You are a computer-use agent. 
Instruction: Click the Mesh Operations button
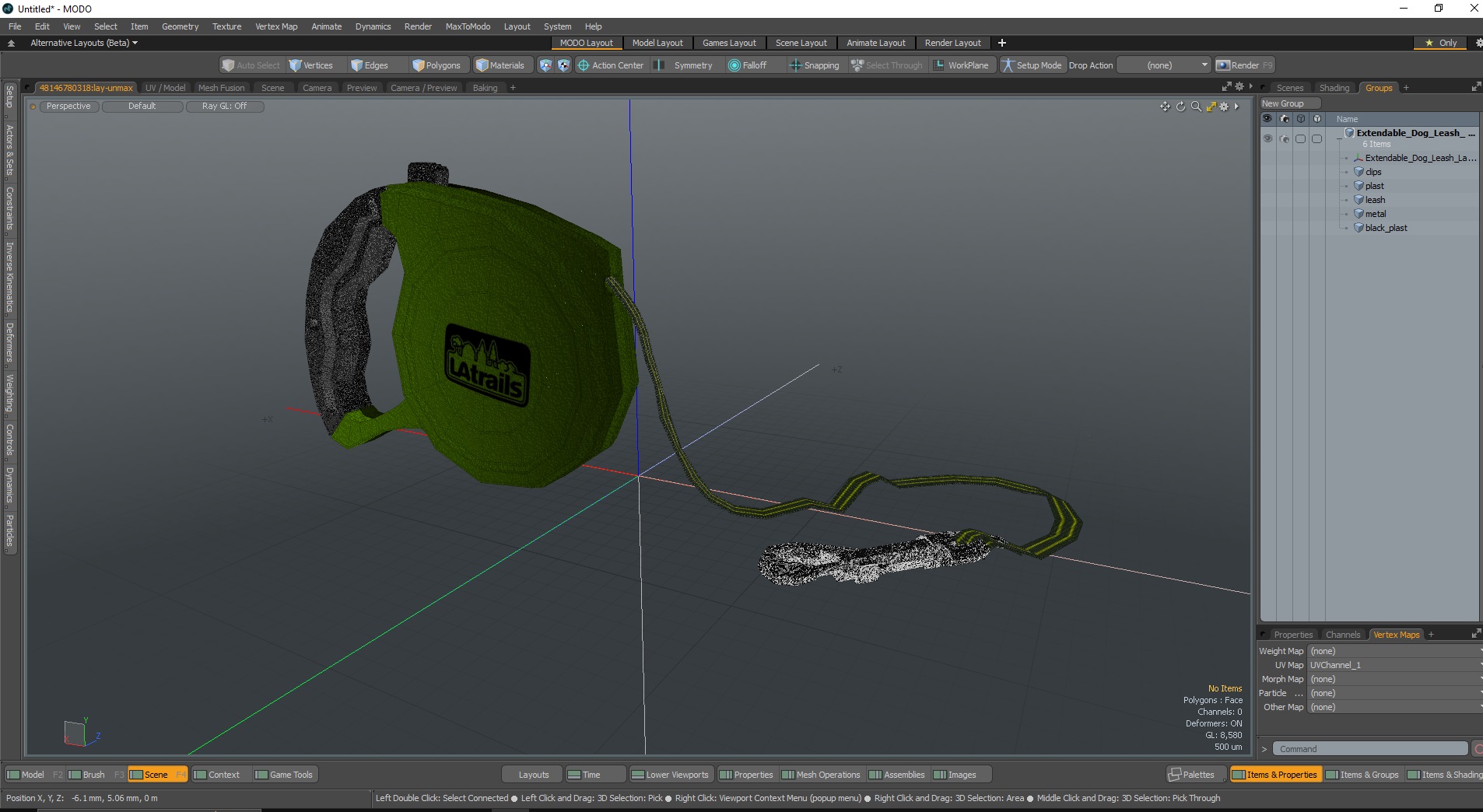coord(821,775)
